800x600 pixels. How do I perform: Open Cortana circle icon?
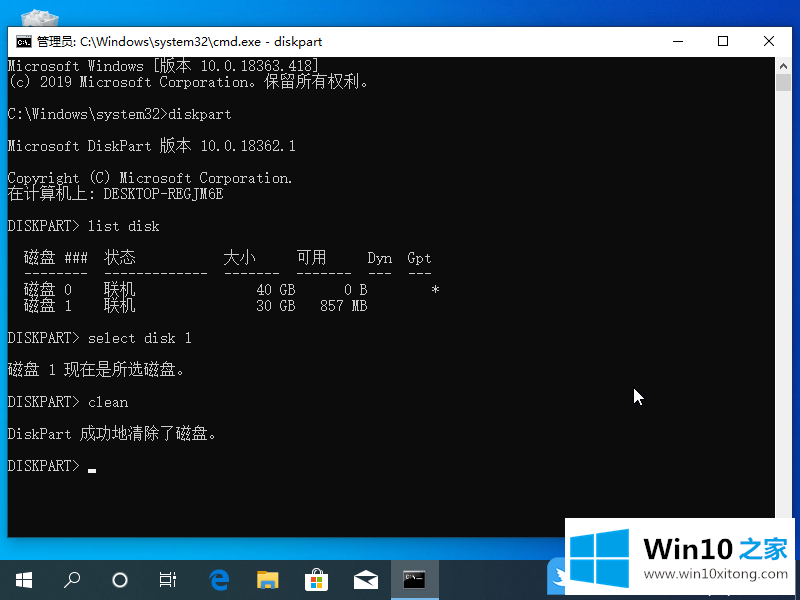120,580
